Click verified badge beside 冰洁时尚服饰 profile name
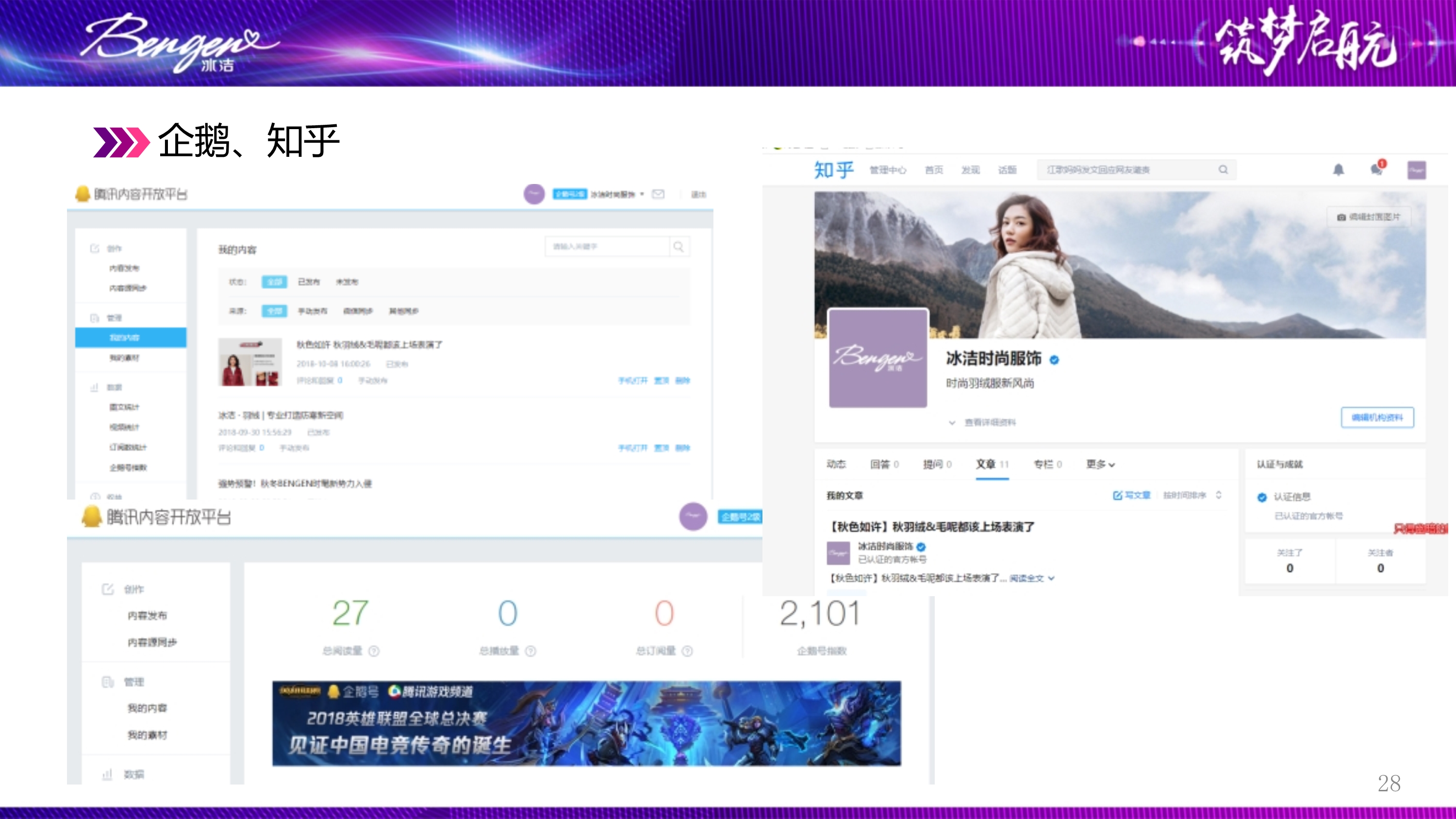Viewport: 1456px width, 819px height. point(1054,359)
